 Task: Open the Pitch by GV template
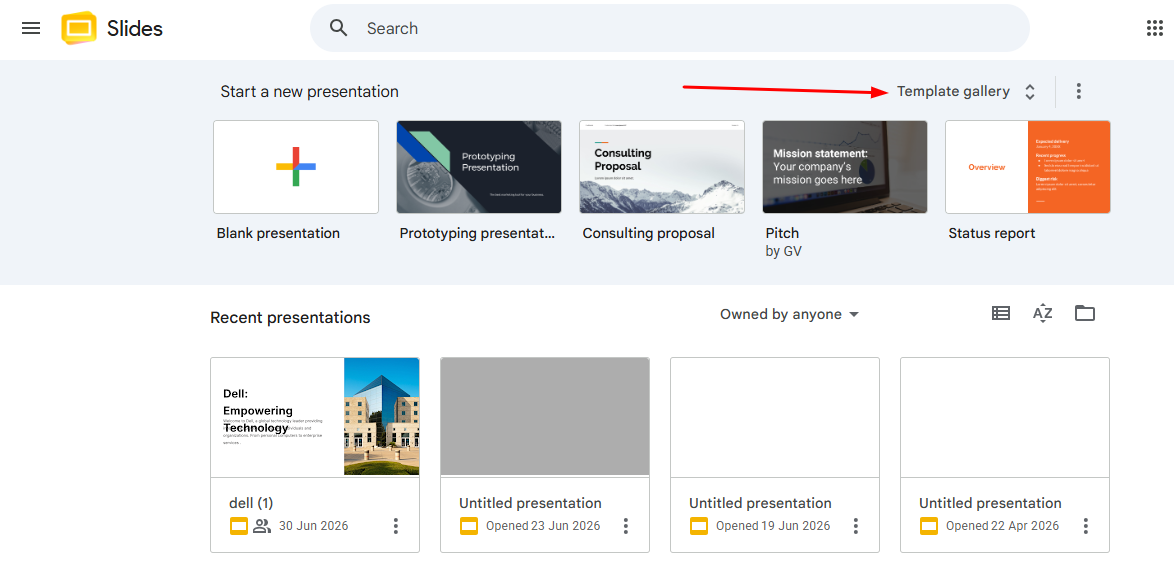point(845,167)
